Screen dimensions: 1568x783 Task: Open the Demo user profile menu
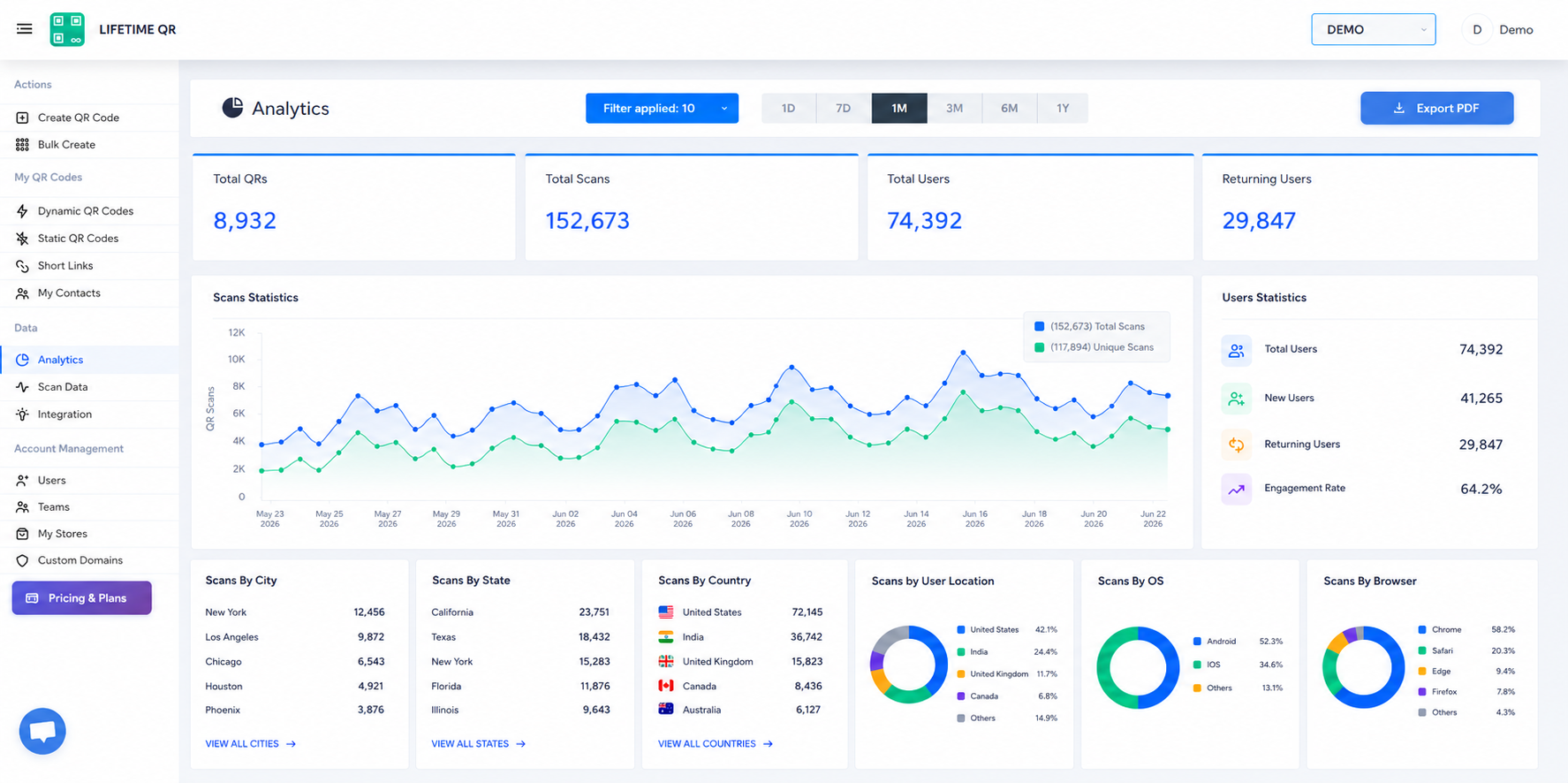pyautogui.click(x=1500, y=29)
